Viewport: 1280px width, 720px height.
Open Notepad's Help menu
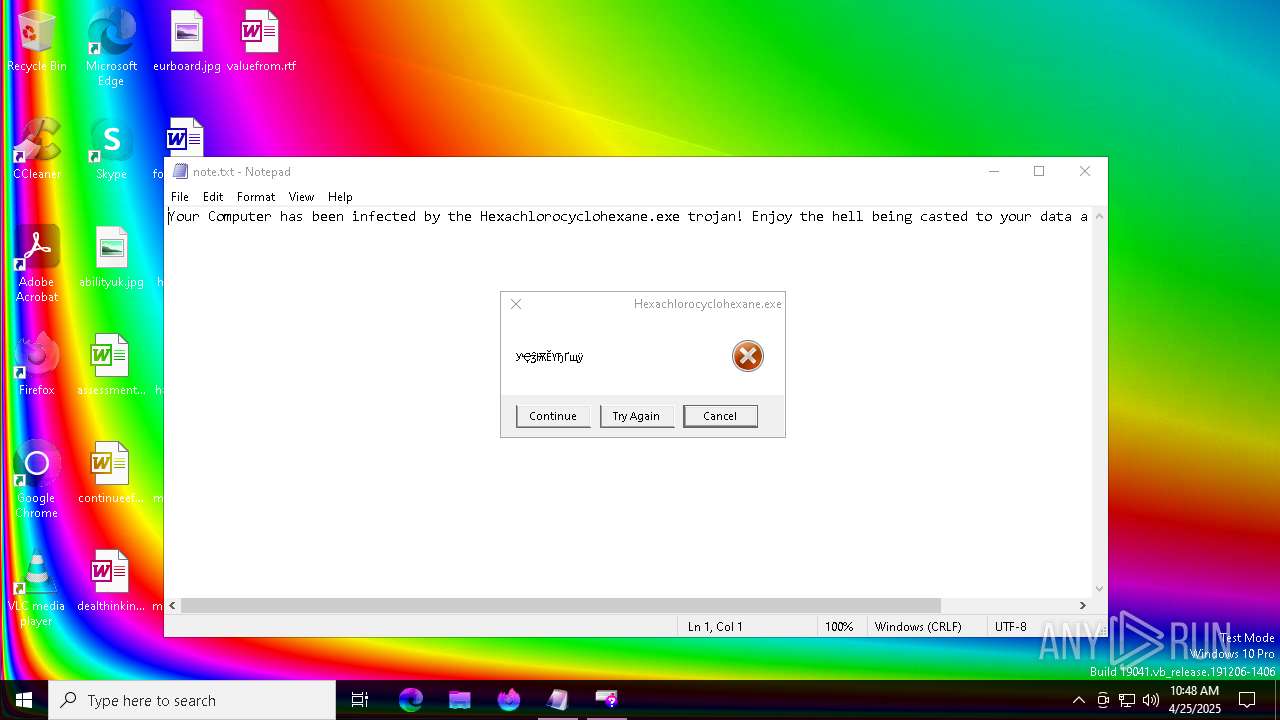(x=340, y=197)
